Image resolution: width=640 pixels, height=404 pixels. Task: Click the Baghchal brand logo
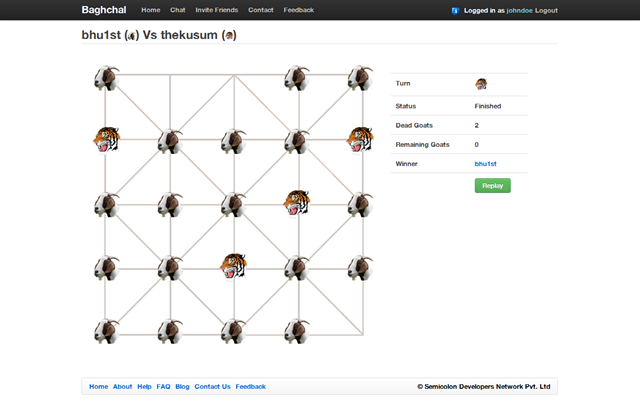tap(104, 10)
